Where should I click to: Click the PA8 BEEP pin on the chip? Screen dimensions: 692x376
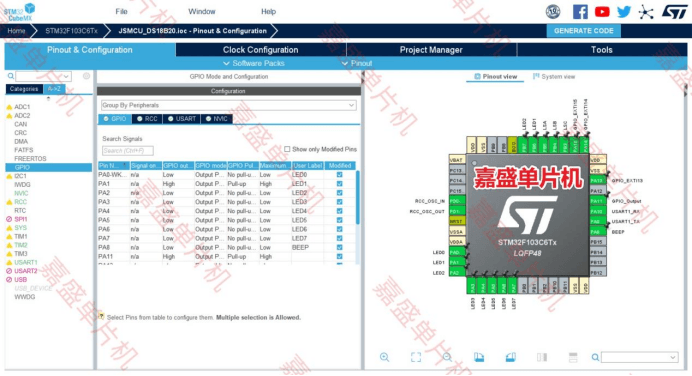597,232
